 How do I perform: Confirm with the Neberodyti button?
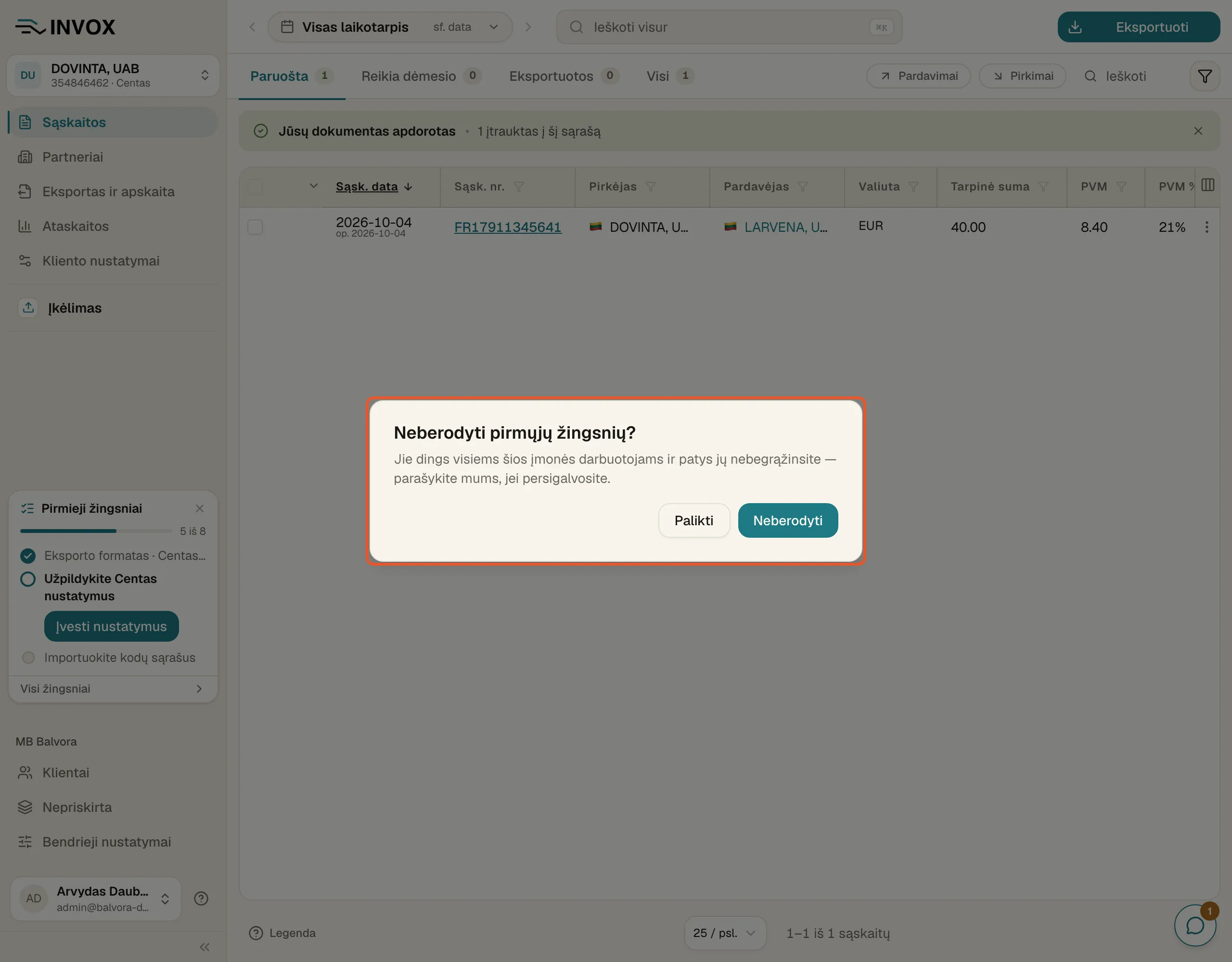[787, 520]
